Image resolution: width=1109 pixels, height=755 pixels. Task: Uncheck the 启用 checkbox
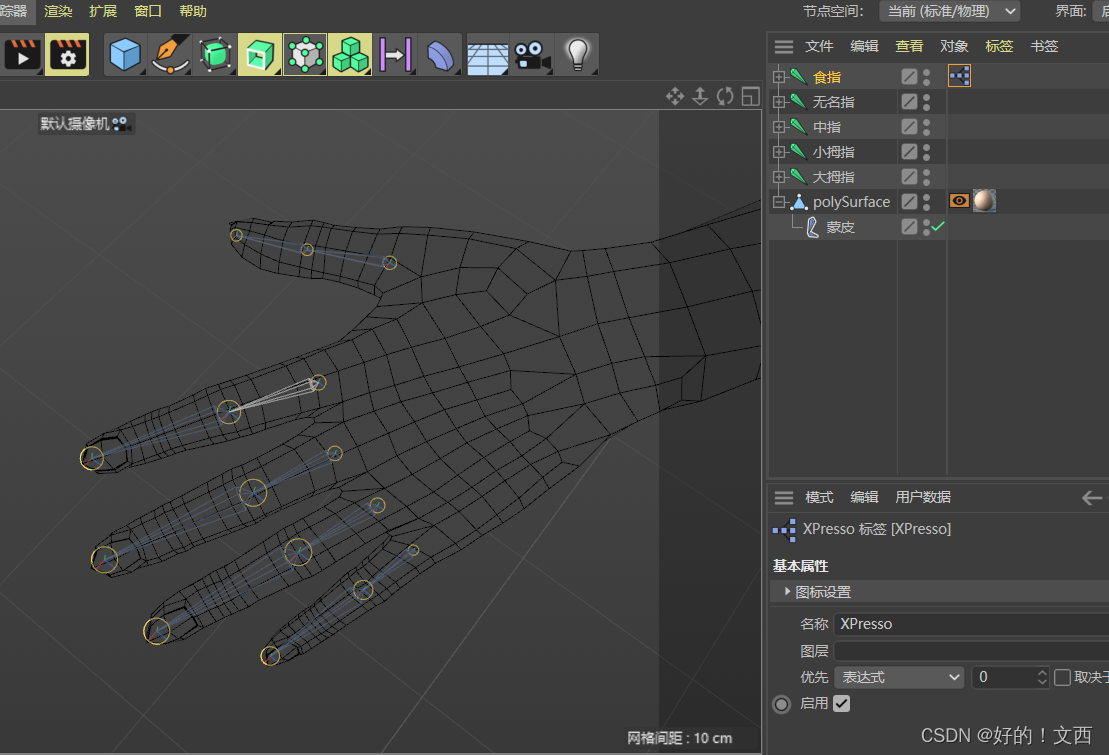tap(841, 703)
